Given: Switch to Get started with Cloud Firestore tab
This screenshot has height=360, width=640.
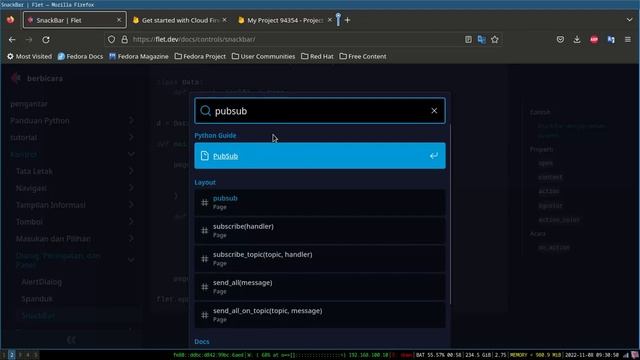Looking at the screenshot, I should (180, 20).
